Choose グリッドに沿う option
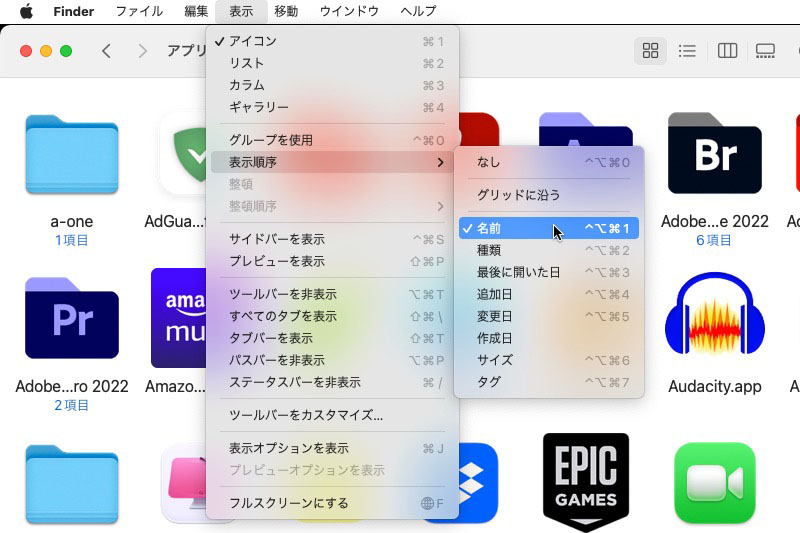 549,195
